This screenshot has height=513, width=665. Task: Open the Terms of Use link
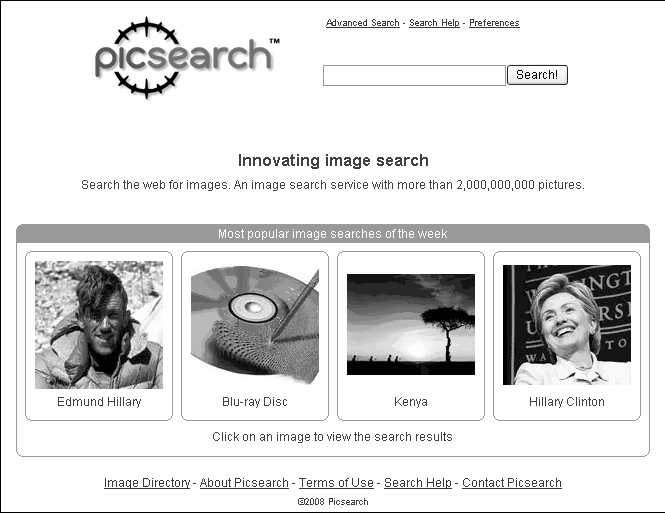pyautogui.click(x=336, y=482)
